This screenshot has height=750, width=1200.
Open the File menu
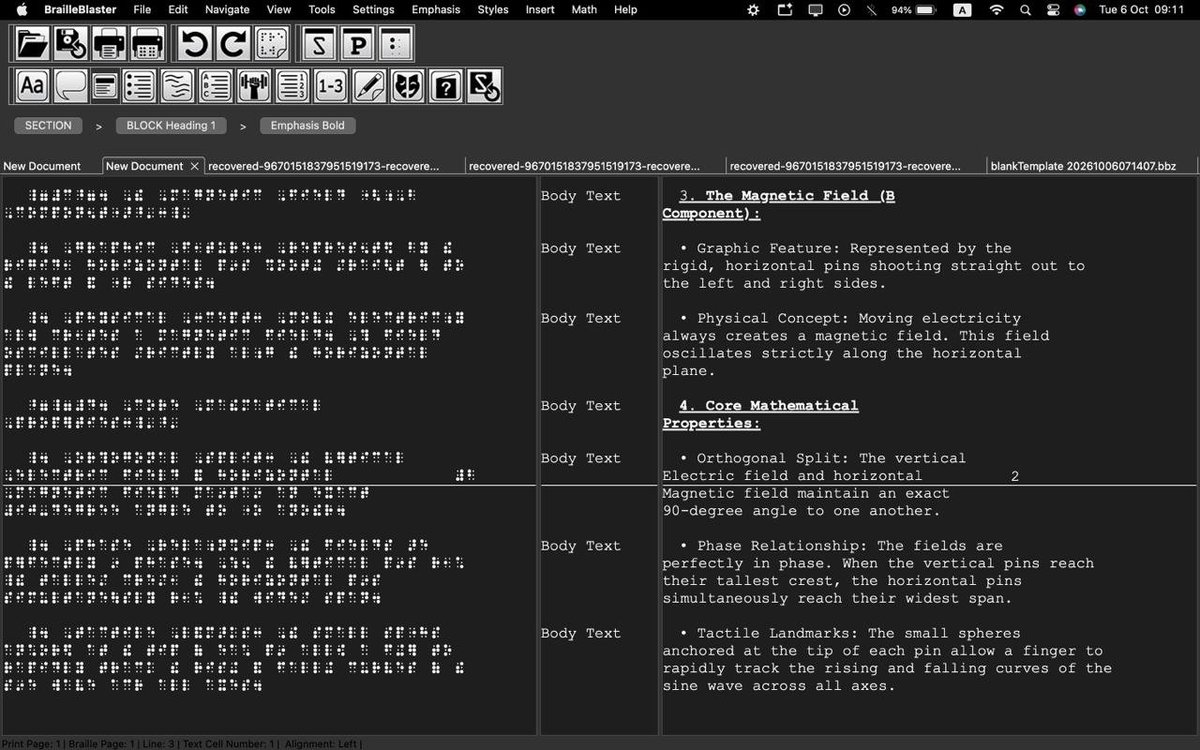point(142,10)
